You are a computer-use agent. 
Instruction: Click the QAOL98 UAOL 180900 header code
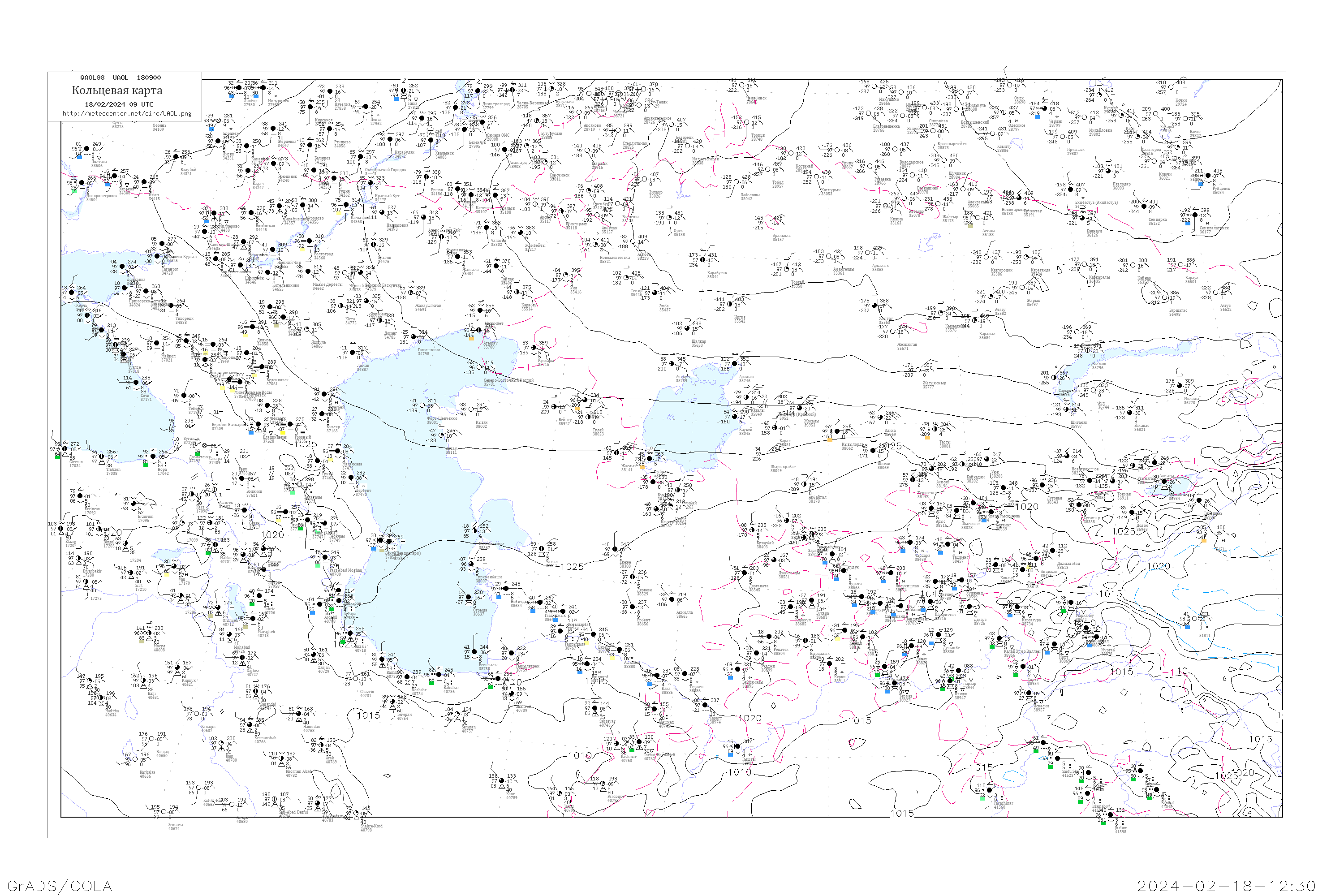pos(120,78)
